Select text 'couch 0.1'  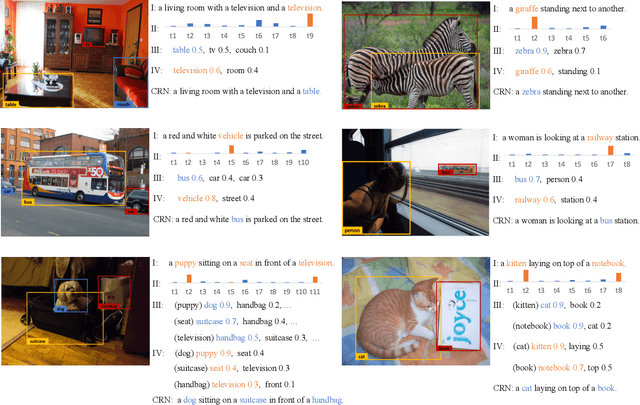tap(252, 50)
